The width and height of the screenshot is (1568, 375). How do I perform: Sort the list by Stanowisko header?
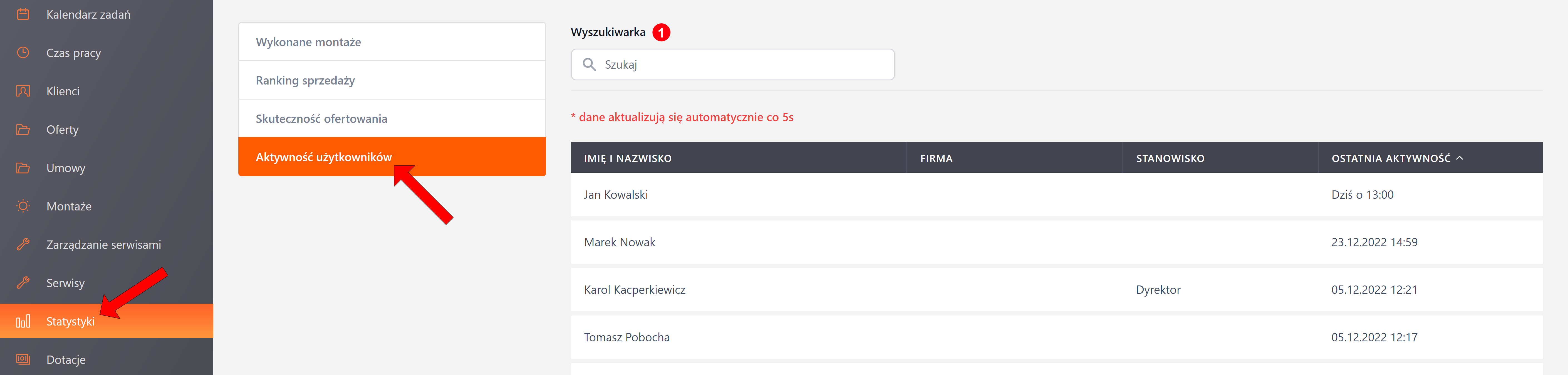pos(1170,158)
